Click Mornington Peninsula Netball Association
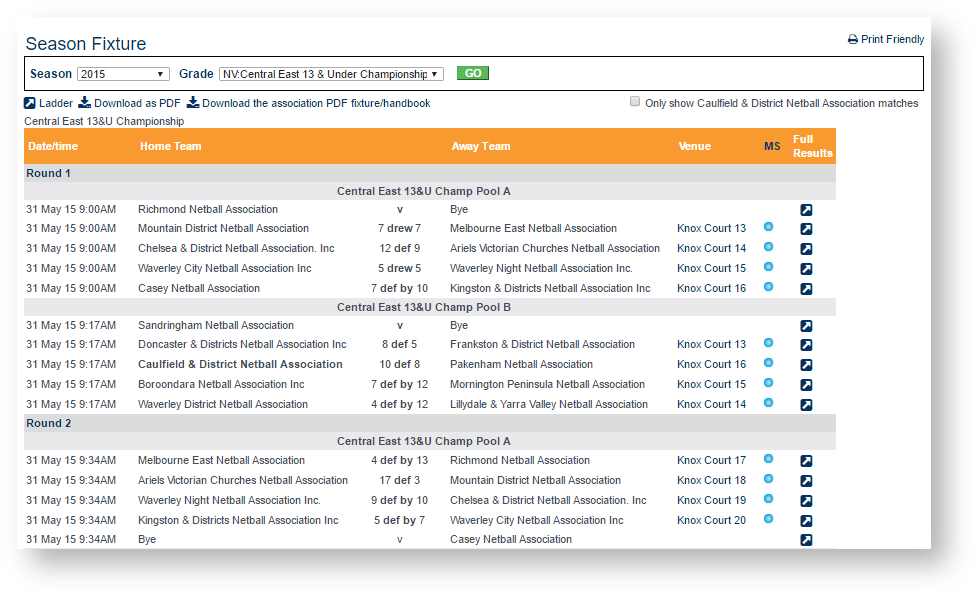This screenshot has width=979, height=597. pyautogui.click(x=547, y=384)
